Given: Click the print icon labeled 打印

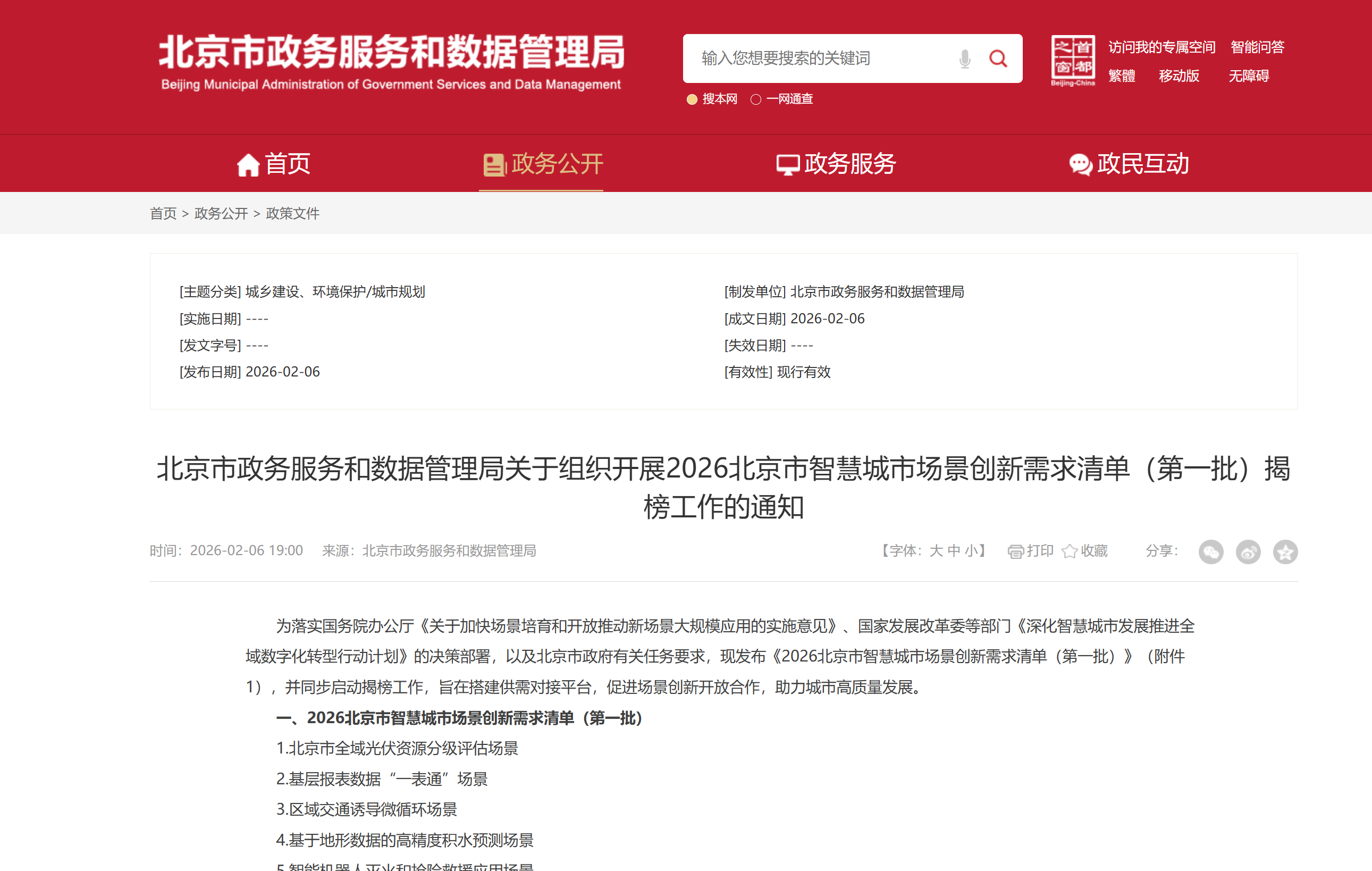Looking at the screenshot, I should pyautogui.click(x=1015, y=551).
